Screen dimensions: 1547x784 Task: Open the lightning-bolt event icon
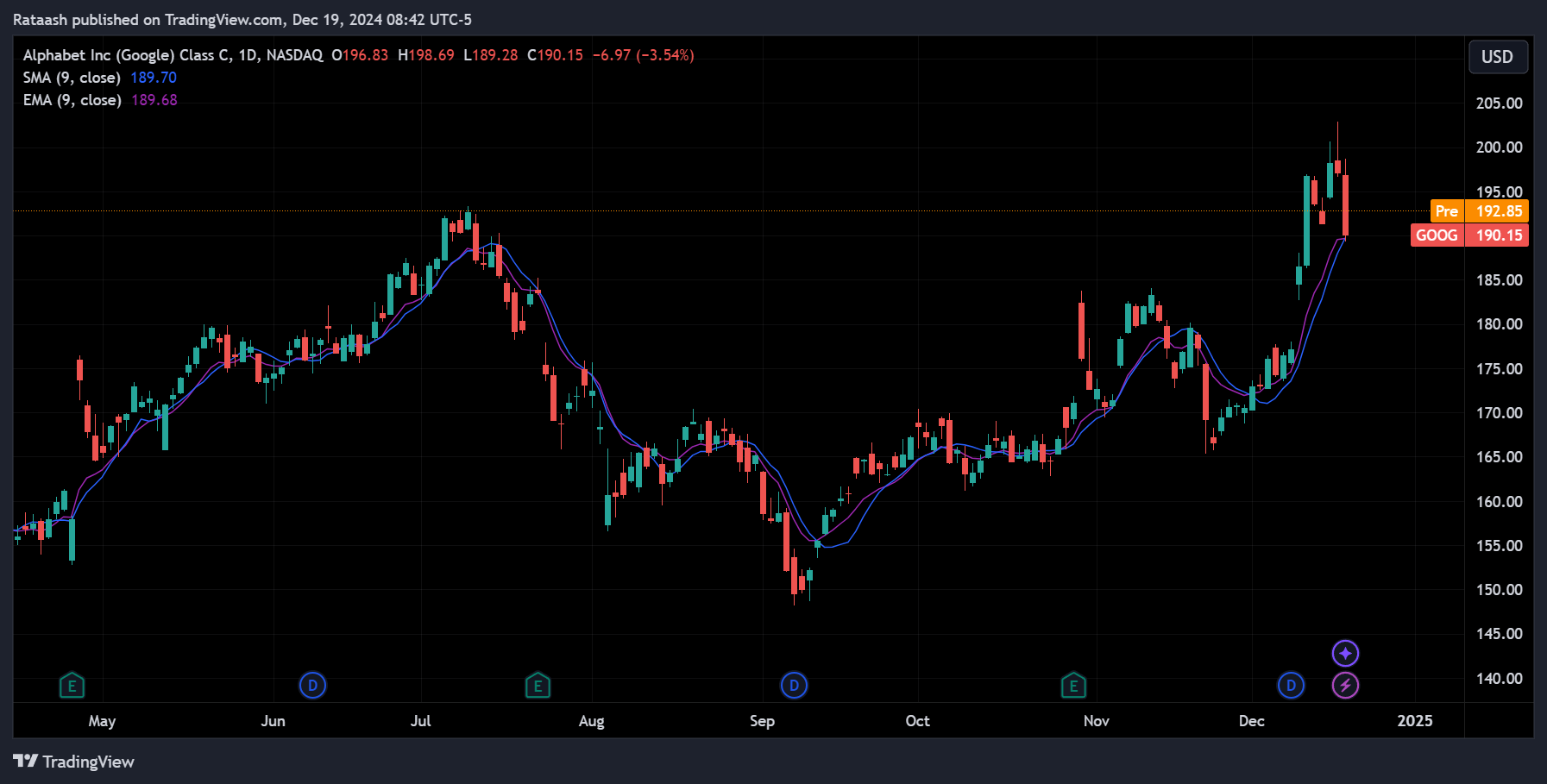pos(1346,686)
